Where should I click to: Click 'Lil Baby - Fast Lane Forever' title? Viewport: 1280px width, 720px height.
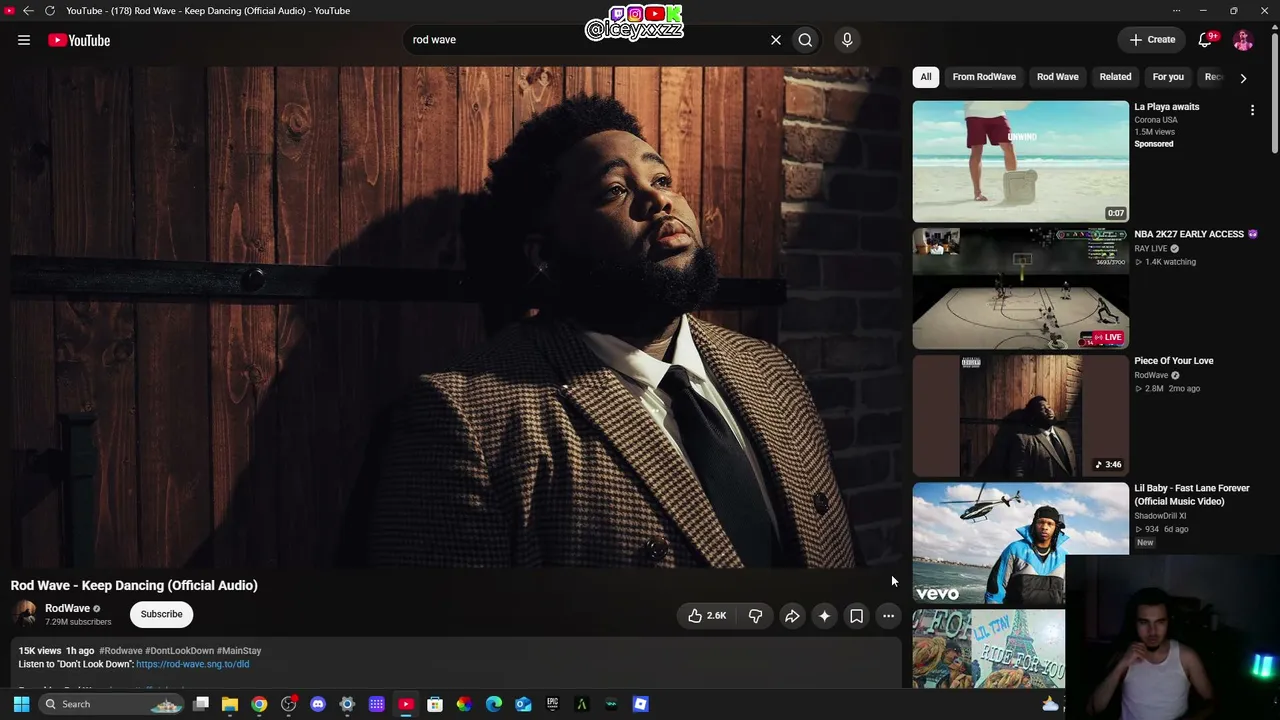1192,495
